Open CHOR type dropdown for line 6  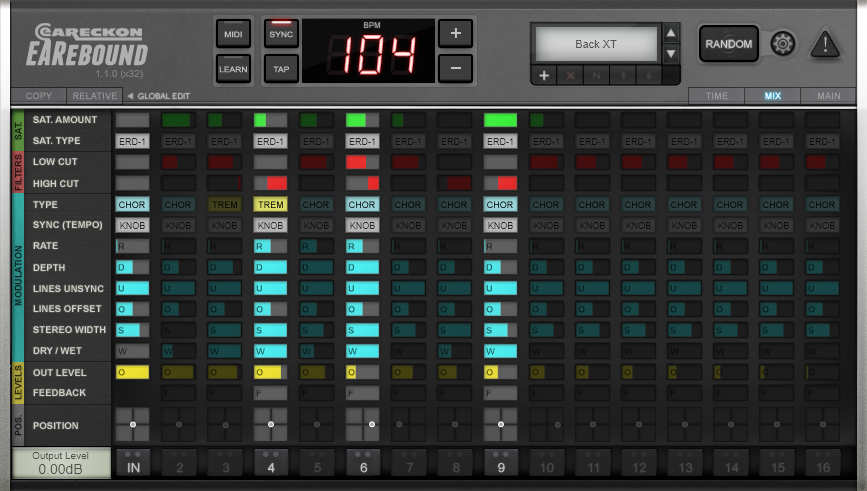point(362,205)
